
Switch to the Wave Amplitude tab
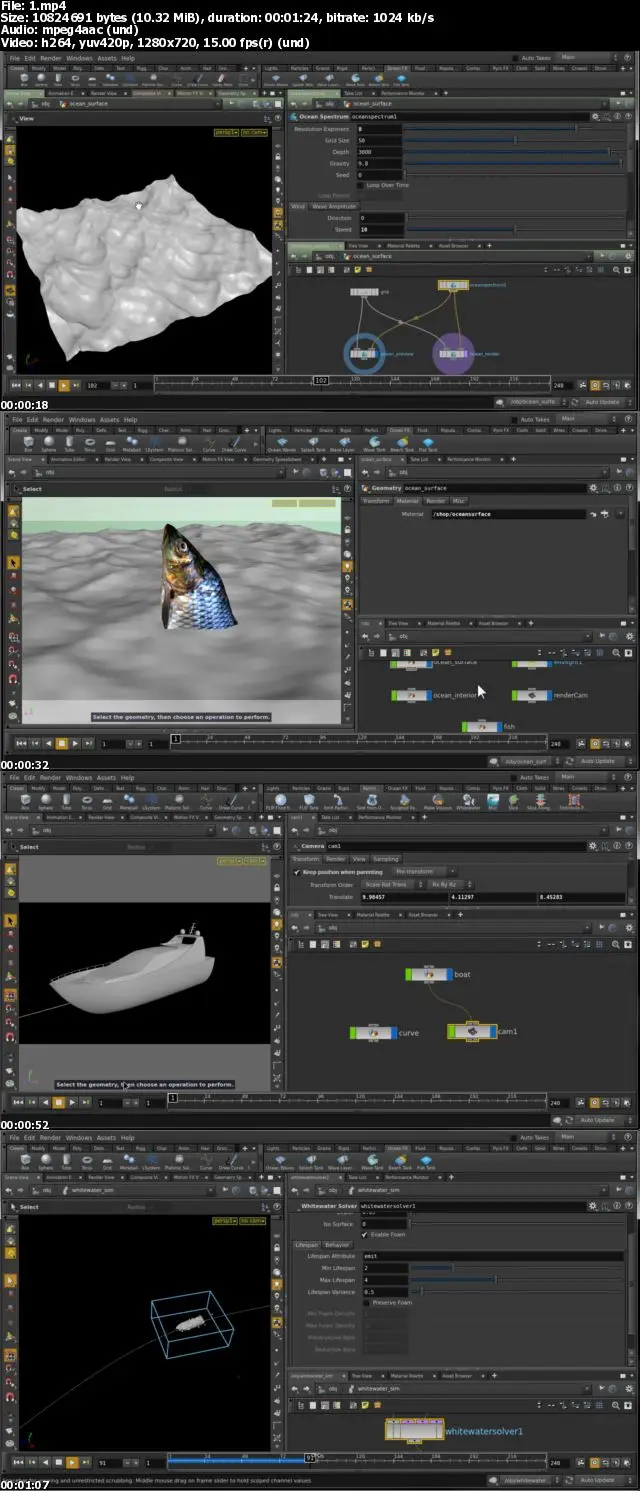pos(334,206)
